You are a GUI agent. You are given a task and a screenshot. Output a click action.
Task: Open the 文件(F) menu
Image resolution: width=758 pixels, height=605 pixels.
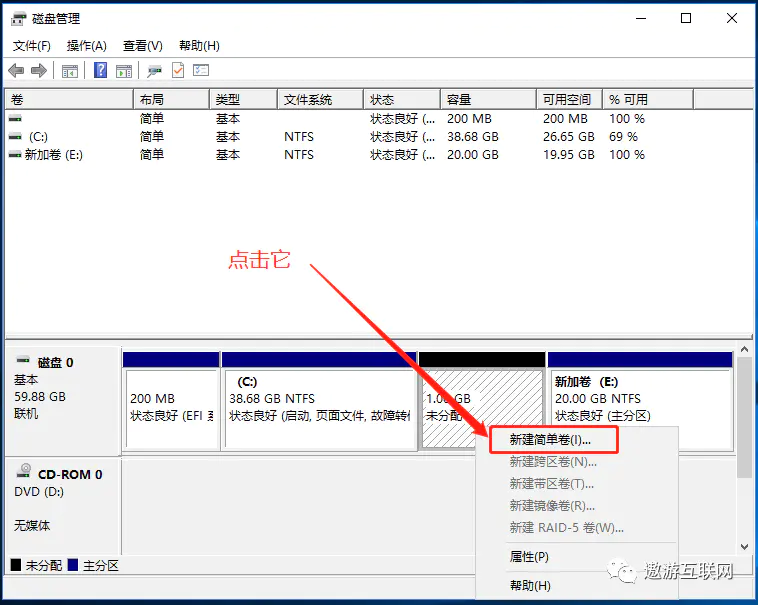31,46
